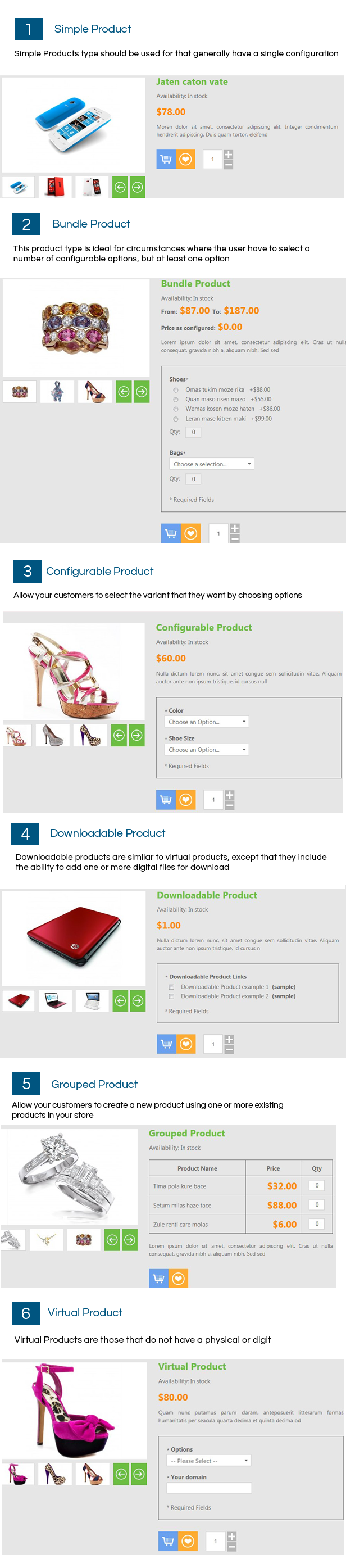Screen dimensions: 346x1568
Task: Select Omas tukim moze rika shoe option
Action: (176, 390)
